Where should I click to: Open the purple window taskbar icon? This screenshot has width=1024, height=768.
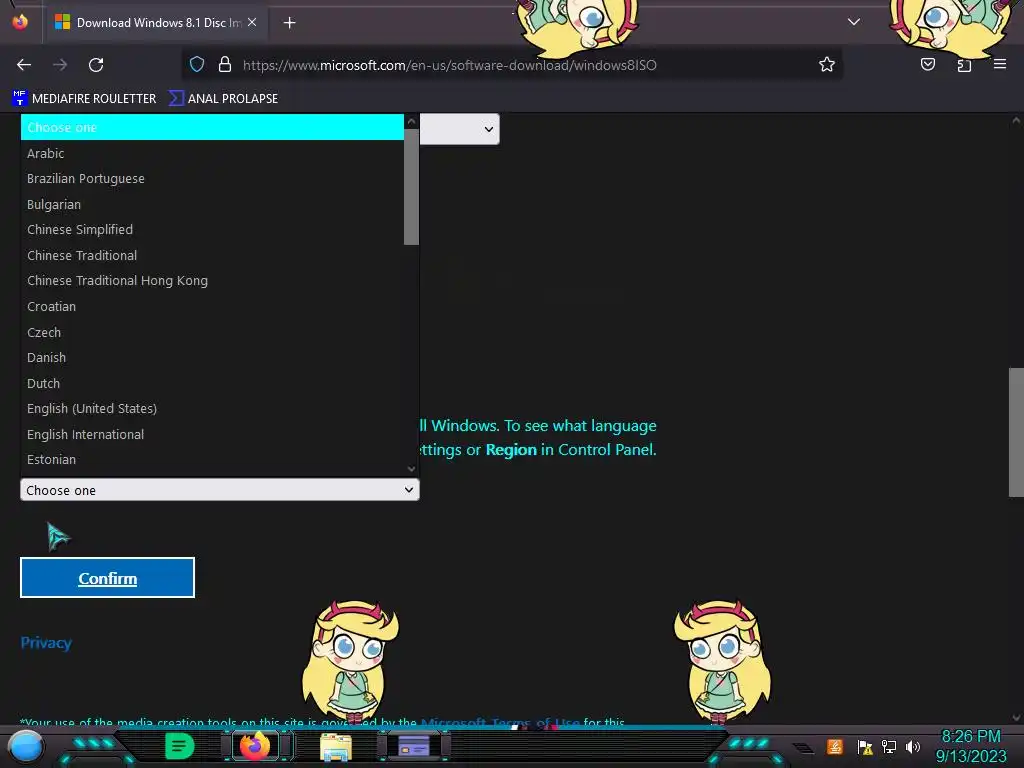tap(414, 746)
